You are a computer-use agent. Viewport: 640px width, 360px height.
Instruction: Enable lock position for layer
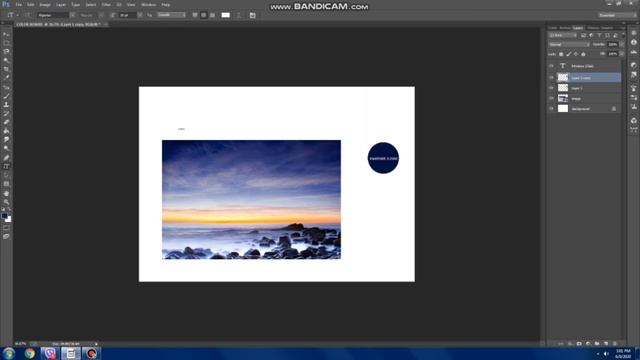(576, 54)
